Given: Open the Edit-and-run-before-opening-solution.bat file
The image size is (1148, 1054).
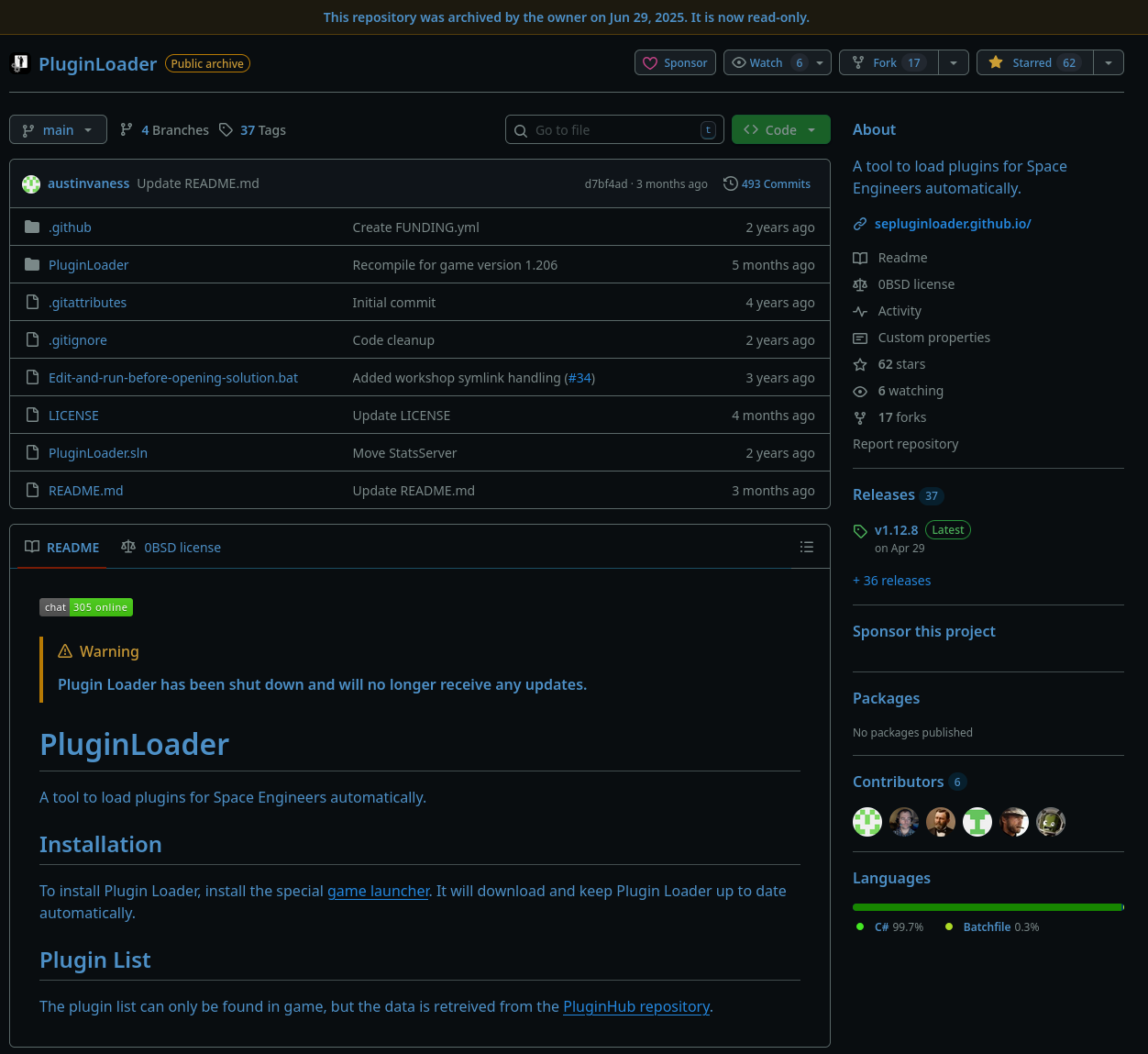Looking at the screenshot, I should coord(173,377).
